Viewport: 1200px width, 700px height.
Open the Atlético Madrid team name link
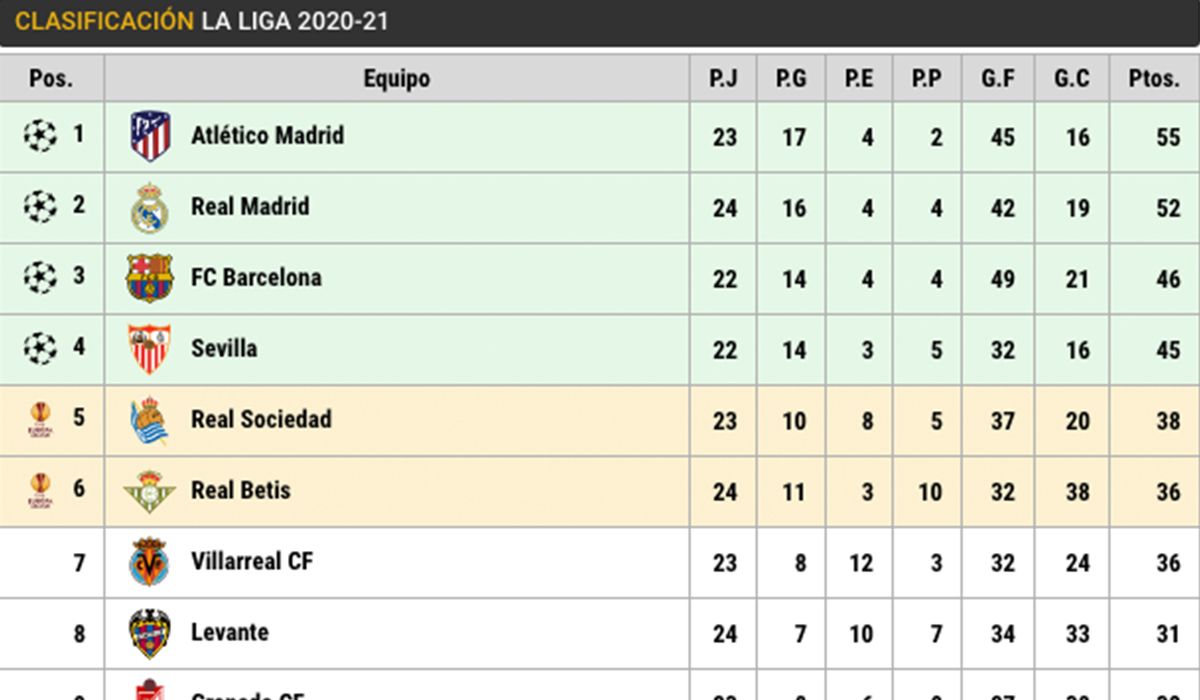pos(267,135)
